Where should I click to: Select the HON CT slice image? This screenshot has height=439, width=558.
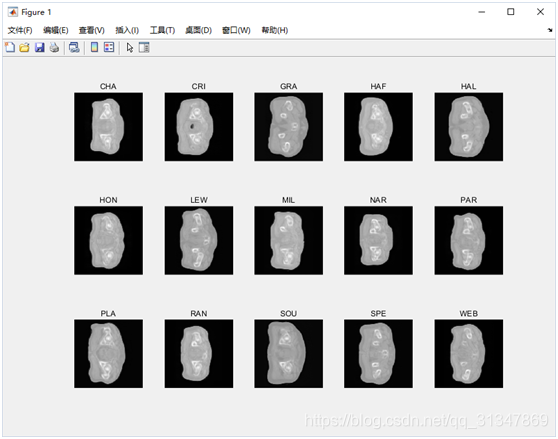[109, 240]
